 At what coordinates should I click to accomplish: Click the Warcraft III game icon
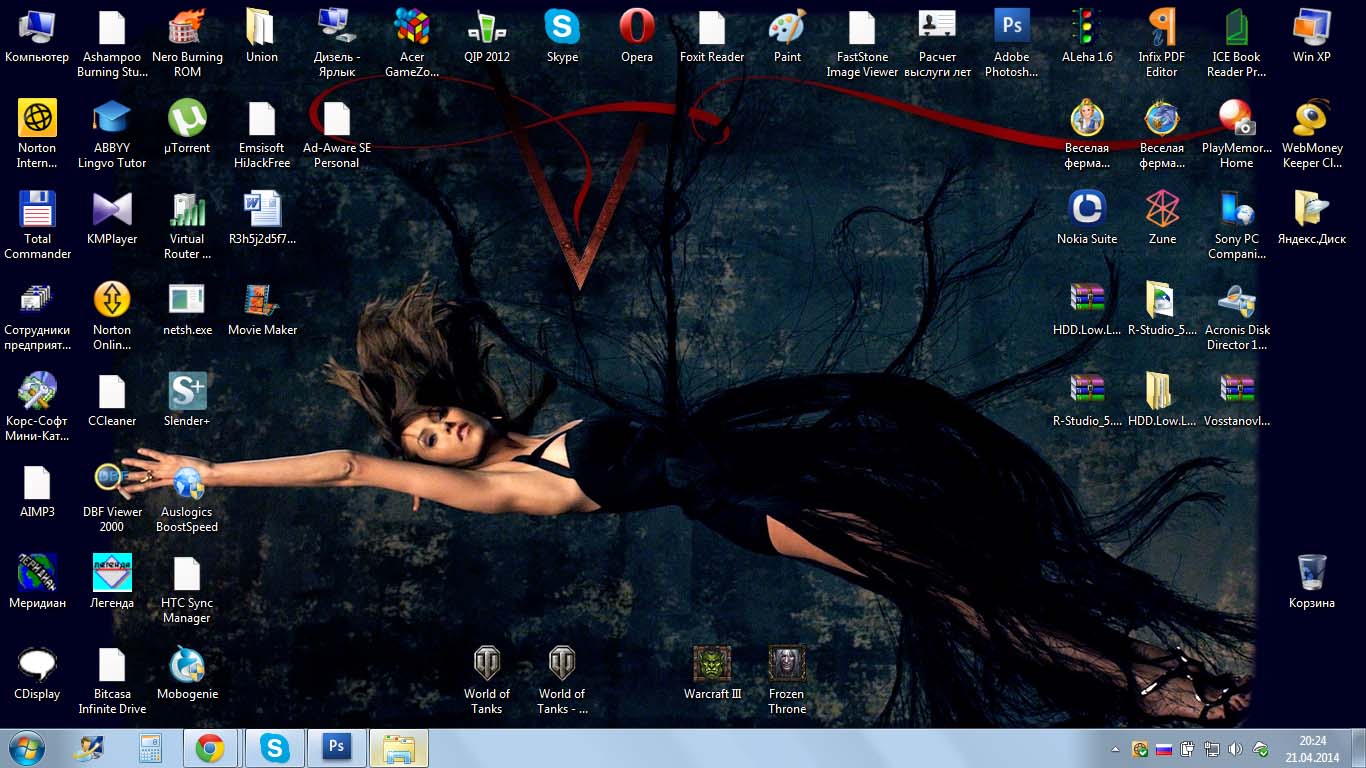pos(712,664)
